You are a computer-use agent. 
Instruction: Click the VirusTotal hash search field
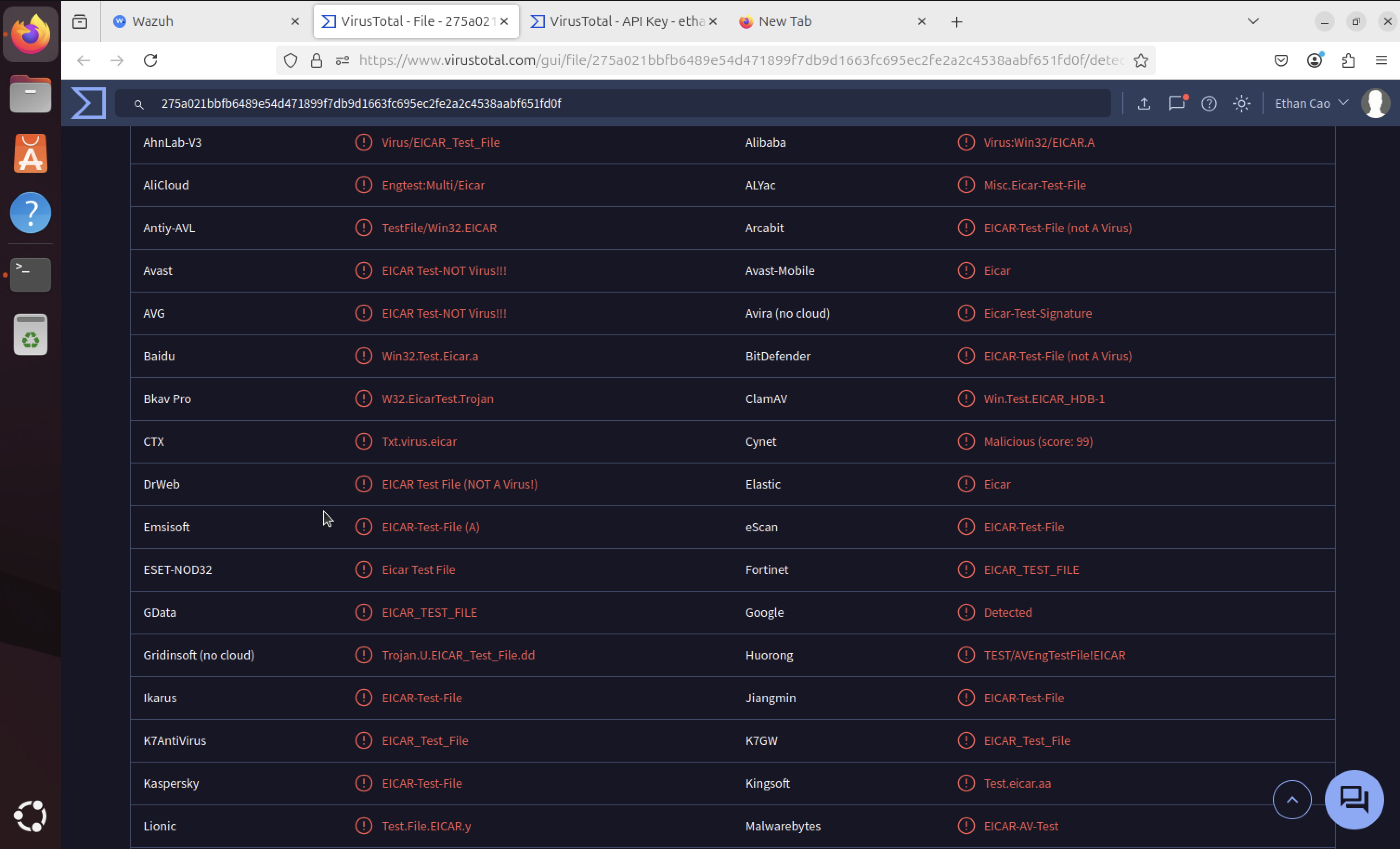coord(614,104)
